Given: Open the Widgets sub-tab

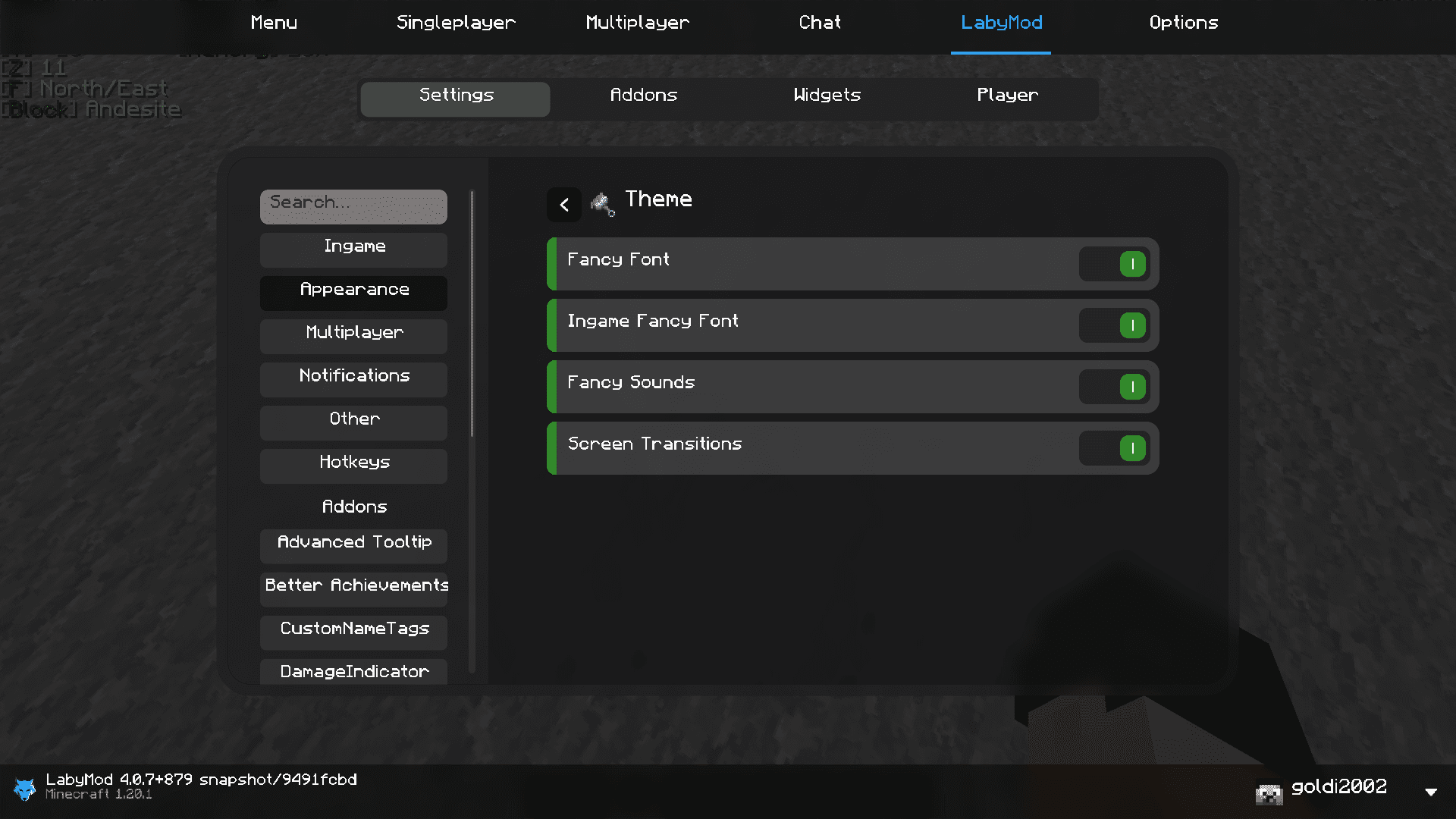Looking at the screenshot, I should (x=827, y=96).
